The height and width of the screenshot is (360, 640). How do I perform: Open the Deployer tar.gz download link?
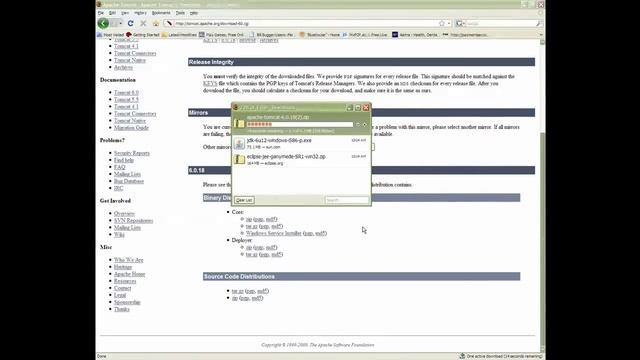(251, 254)
